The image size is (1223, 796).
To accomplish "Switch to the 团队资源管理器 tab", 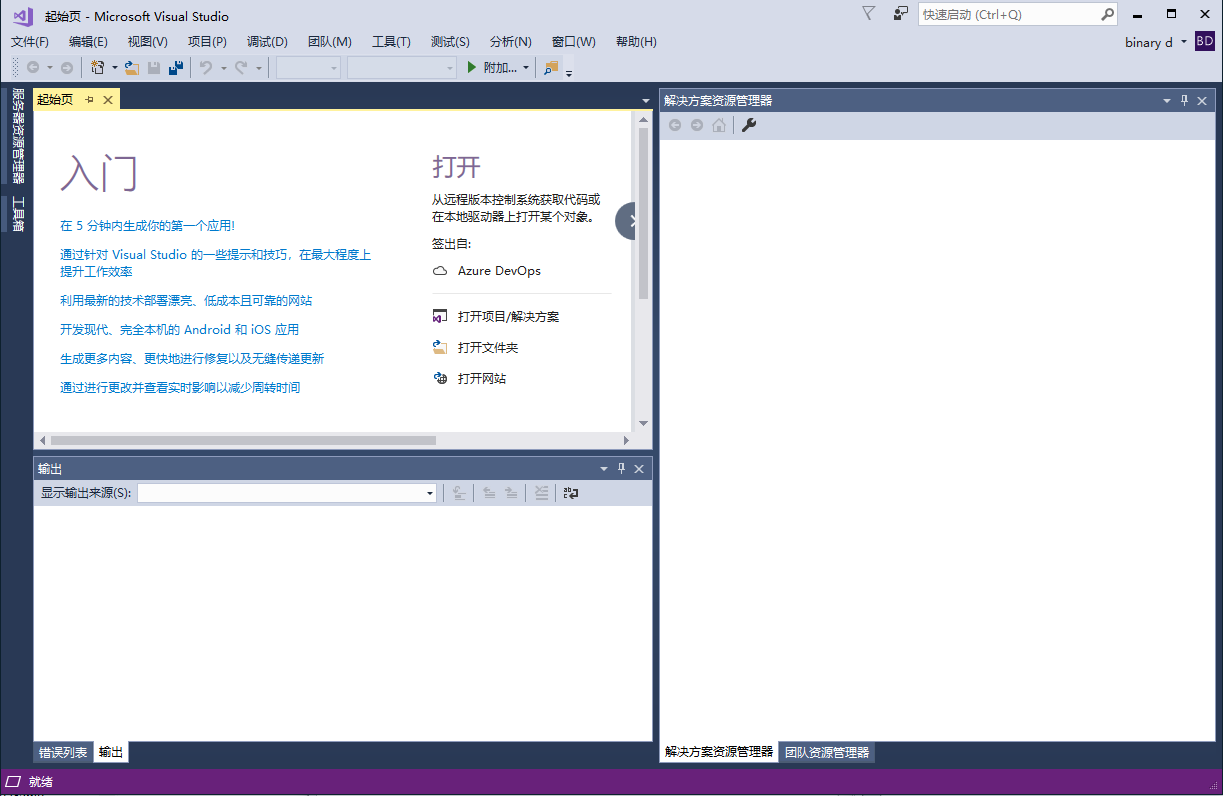I will (826, 752).
